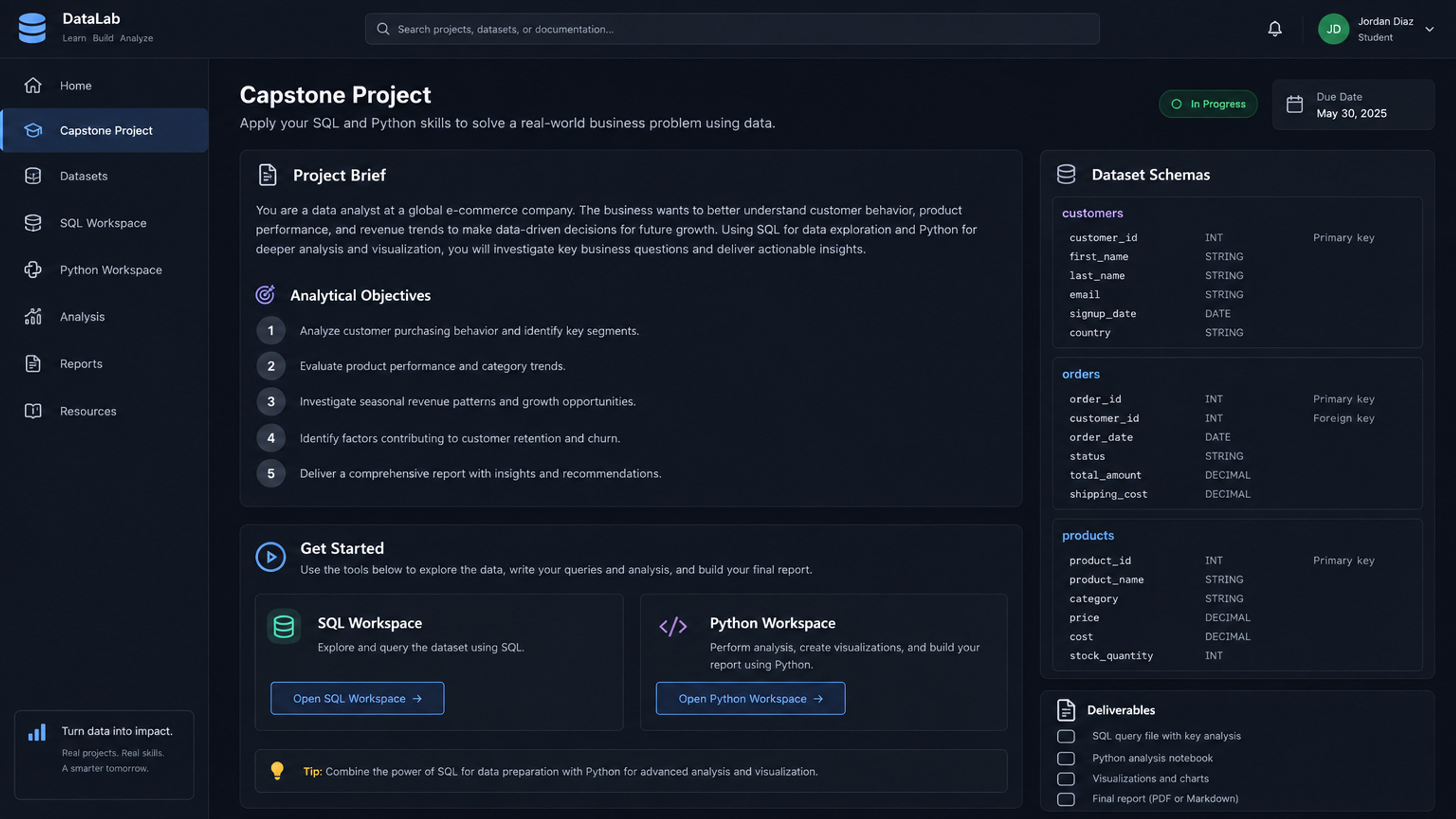Click the Deliverables document icon

[x=1066, y=710]
